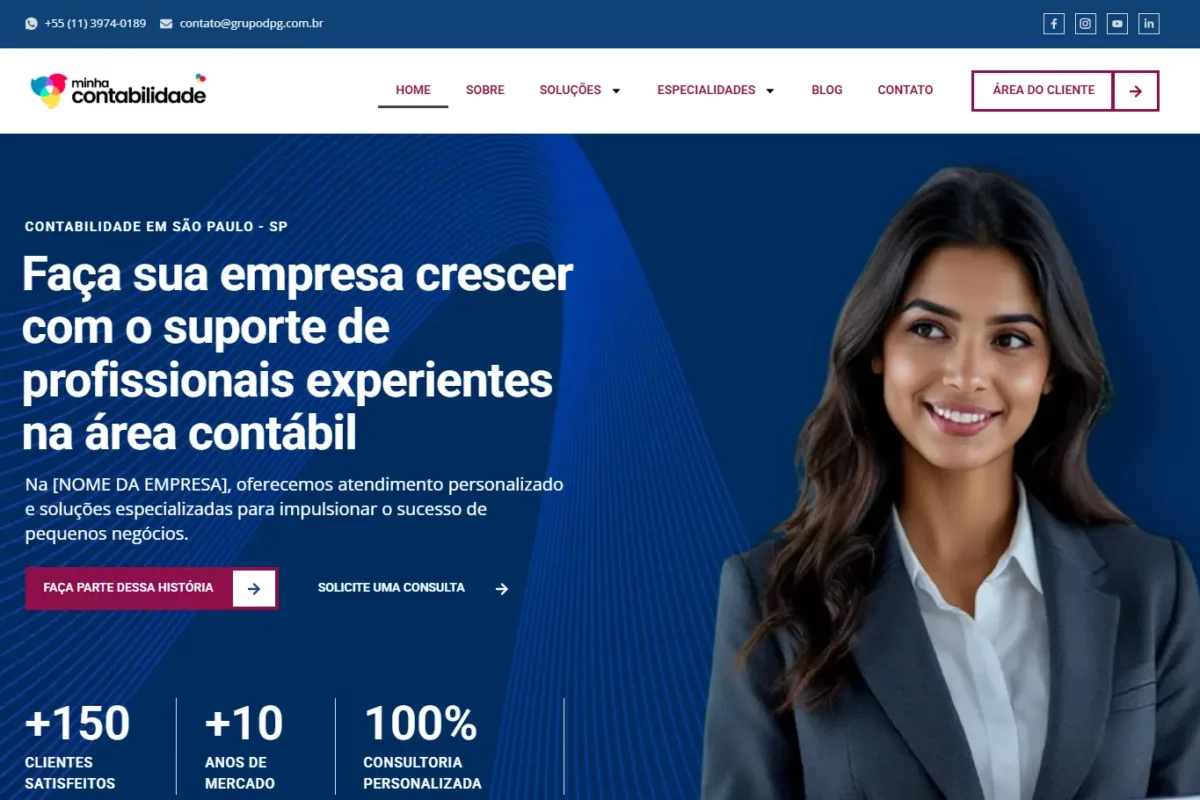Open the Facebook social icon
1200x800 pixels.
pos(1054,24)
